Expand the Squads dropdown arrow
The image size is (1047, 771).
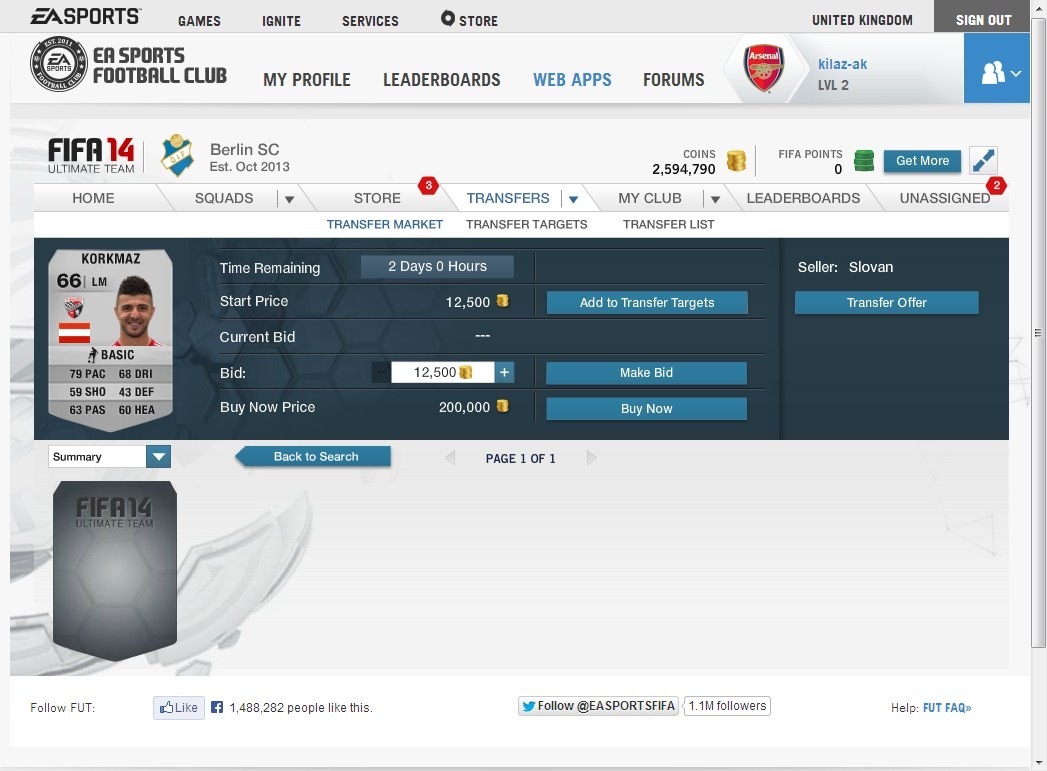pyautogui.click(x=289, y=199)
